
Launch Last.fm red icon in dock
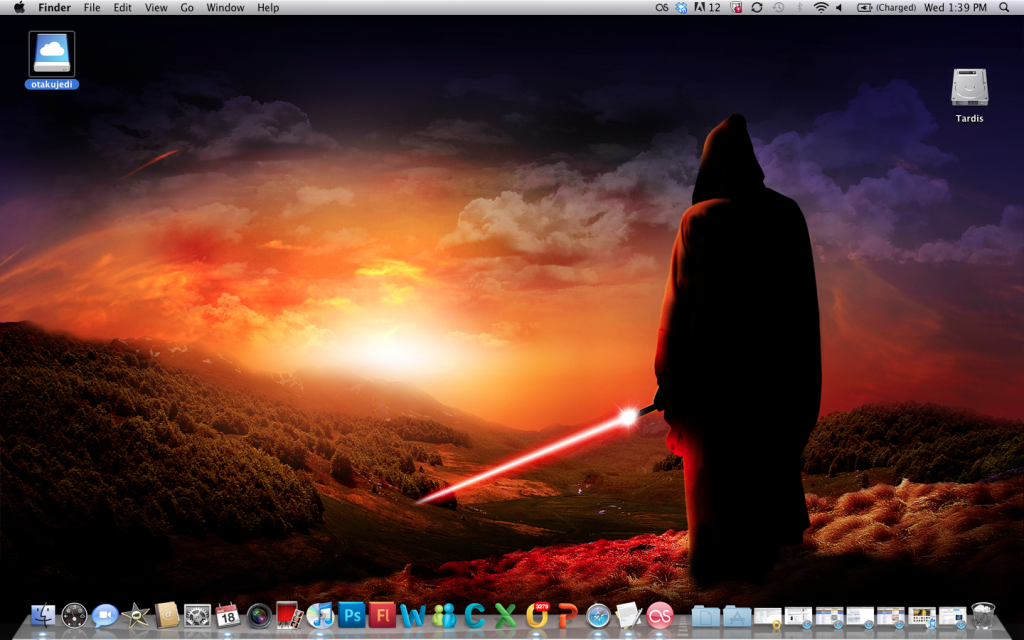coord(660,615)
